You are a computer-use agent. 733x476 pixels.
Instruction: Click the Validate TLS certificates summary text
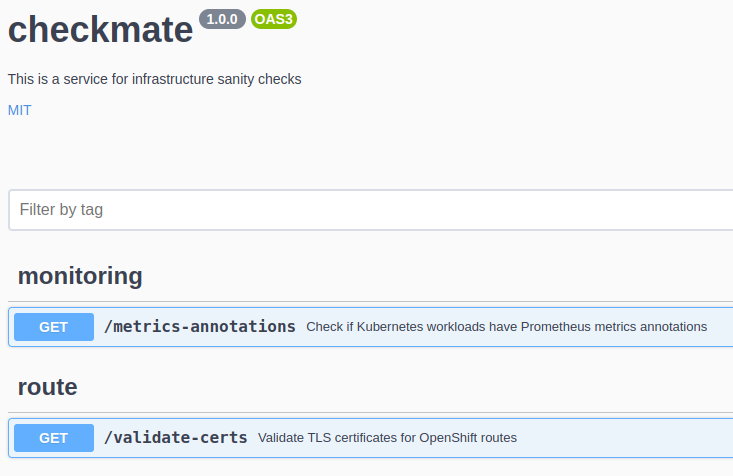click(387, 438)
